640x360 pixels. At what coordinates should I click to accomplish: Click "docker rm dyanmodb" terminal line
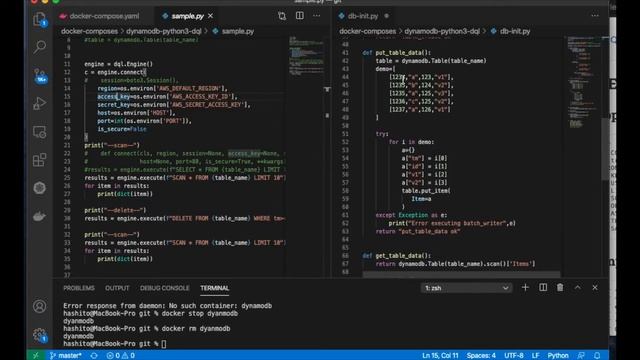tap(147, 329)
